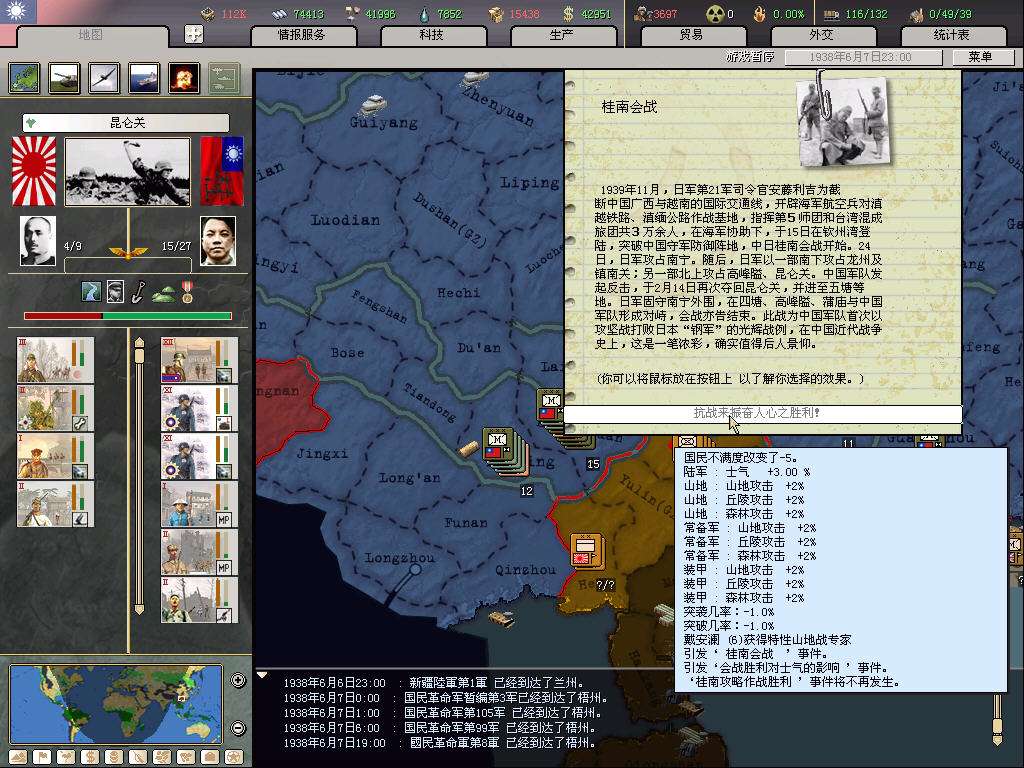Switch to political map mode (flag icon)
The image size is (1024, 768).
pyautogui.click(x=42, y=757)
